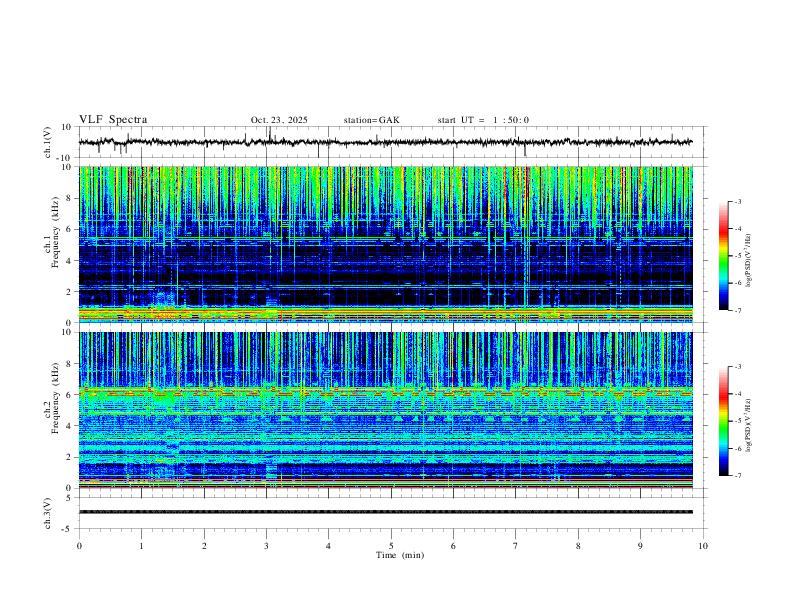Click the ch.1 voltage waveform trace

(x=385, y=142)
